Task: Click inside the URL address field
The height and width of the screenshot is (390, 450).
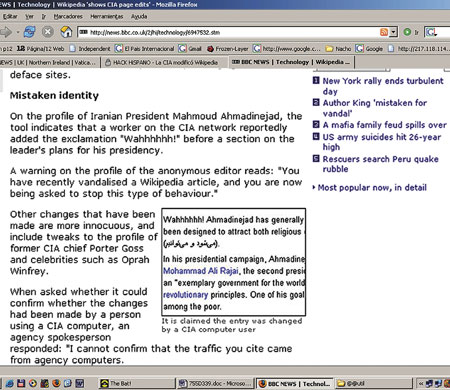Action: point(230,32)
